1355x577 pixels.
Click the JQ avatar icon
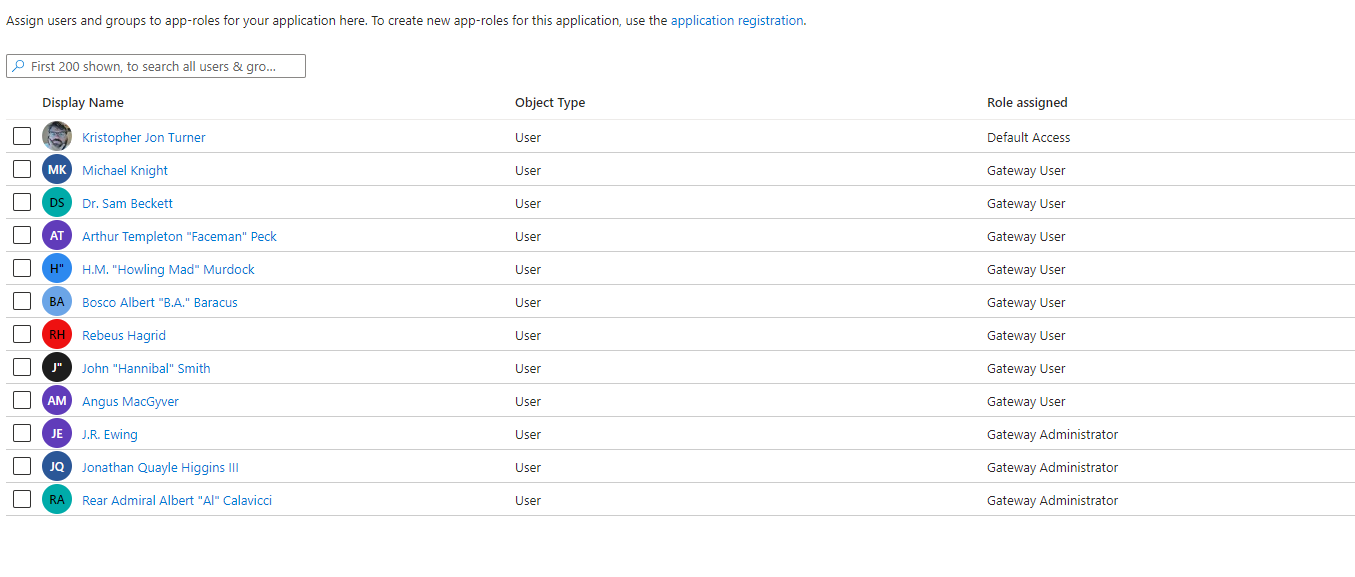coord(57,467)
